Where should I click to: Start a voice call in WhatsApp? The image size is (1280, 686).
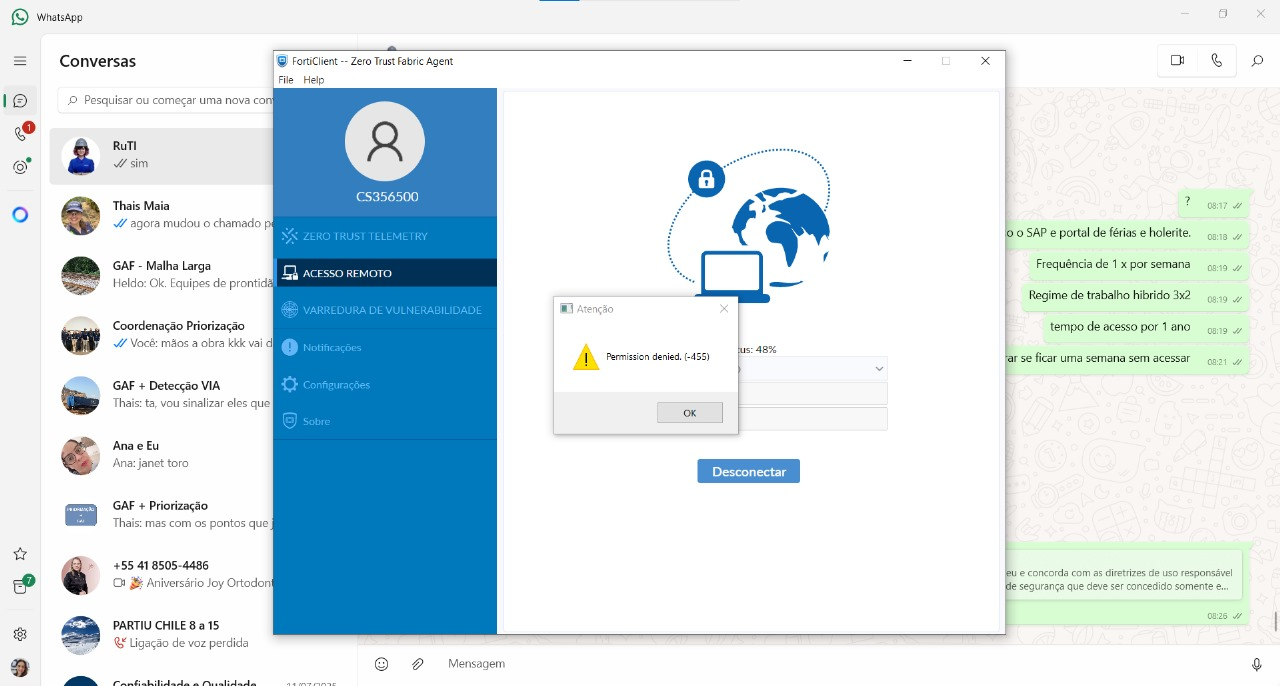pyautogui.click(x=1216, y=60)
